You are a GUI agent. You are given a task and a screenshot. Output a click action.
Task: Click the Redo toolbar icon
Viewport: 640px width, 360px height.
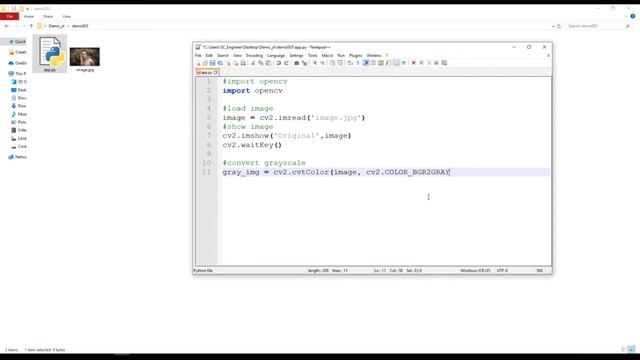coord(286,63)
